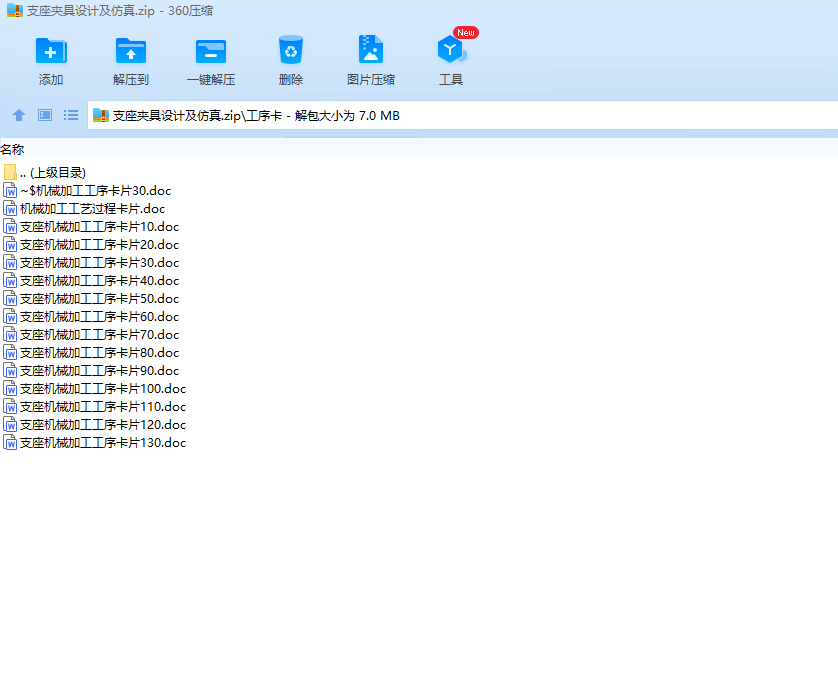Click the Word icon of 支座机械加工工序卡片50.doc
This screenshot has width=838, height=687.
coord(10,299)
